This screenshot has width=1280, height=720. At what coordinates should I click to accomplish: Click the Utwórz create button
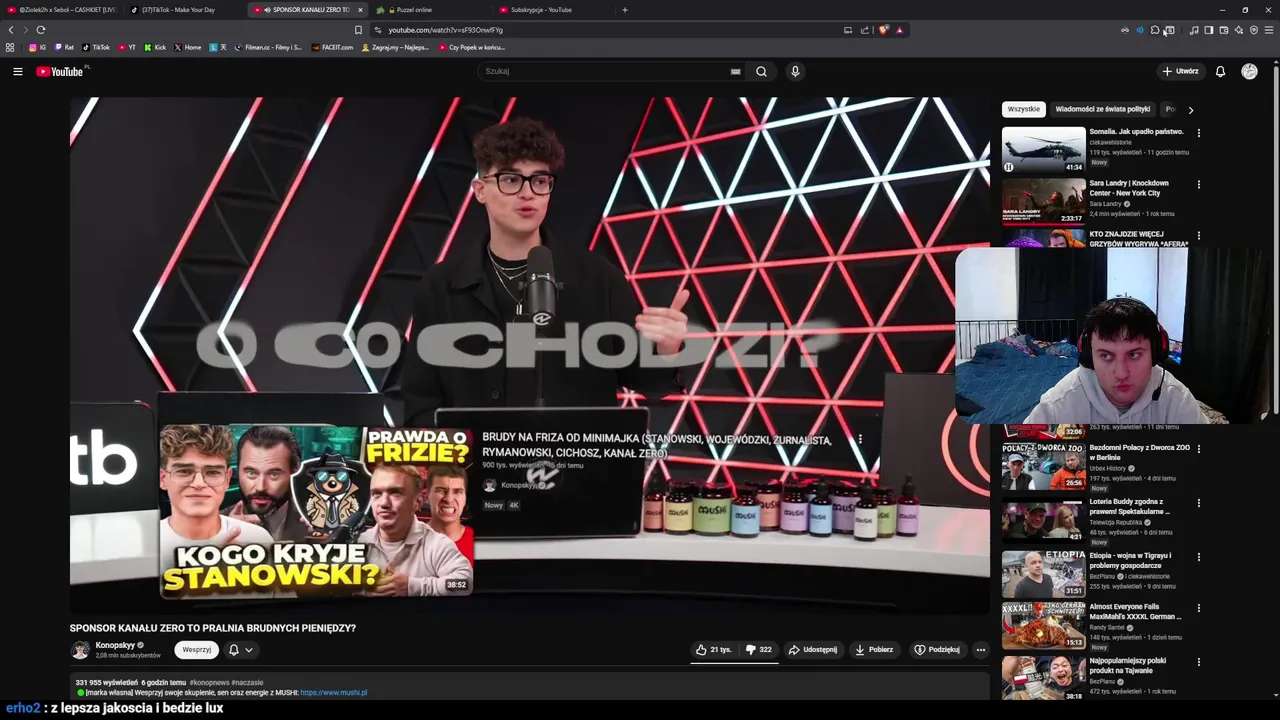1180,71
